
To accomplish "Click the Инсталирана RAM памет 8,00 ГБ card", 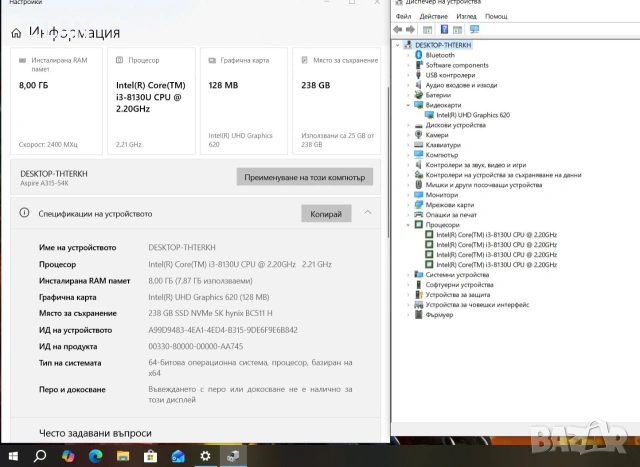I will point(56,101).
